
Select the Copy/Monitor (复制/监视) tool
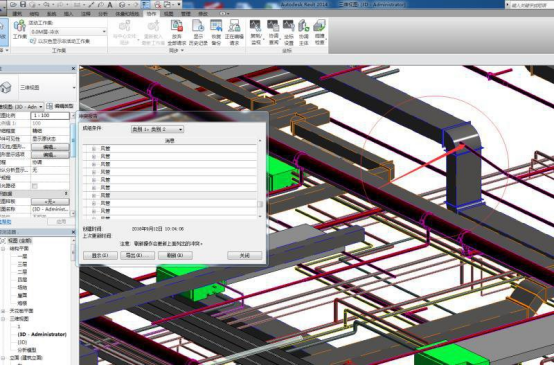pyautogui.click(x=256, y=33)
